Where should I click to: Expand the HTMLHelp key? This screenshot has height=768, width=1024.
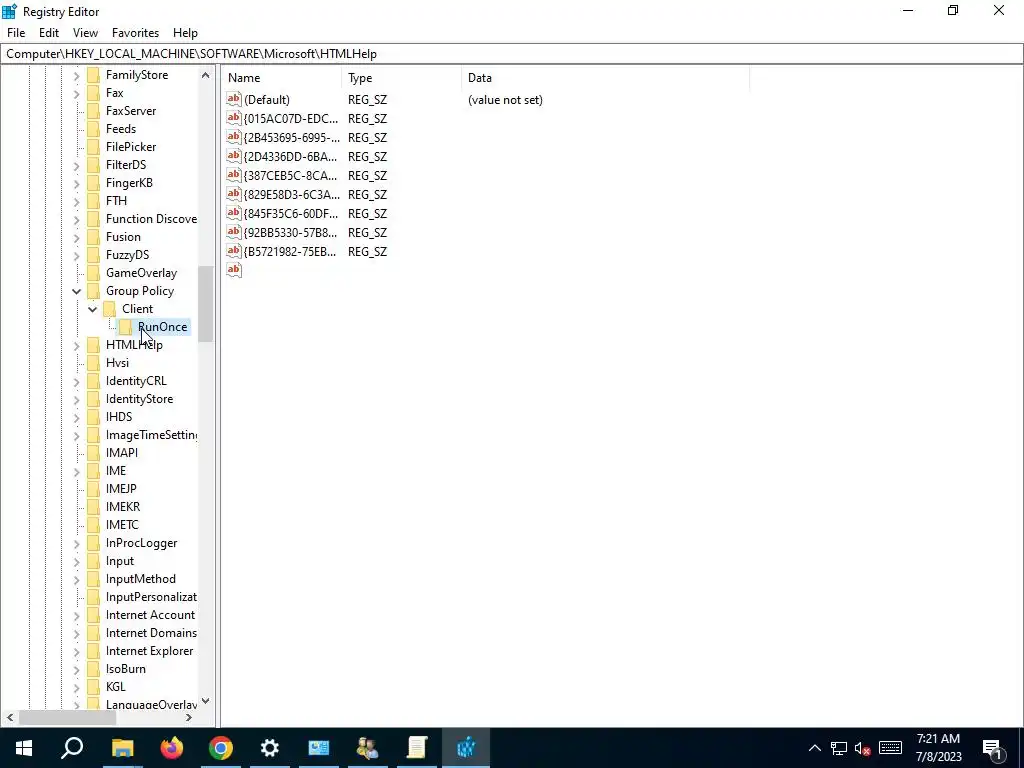(76, 345)
